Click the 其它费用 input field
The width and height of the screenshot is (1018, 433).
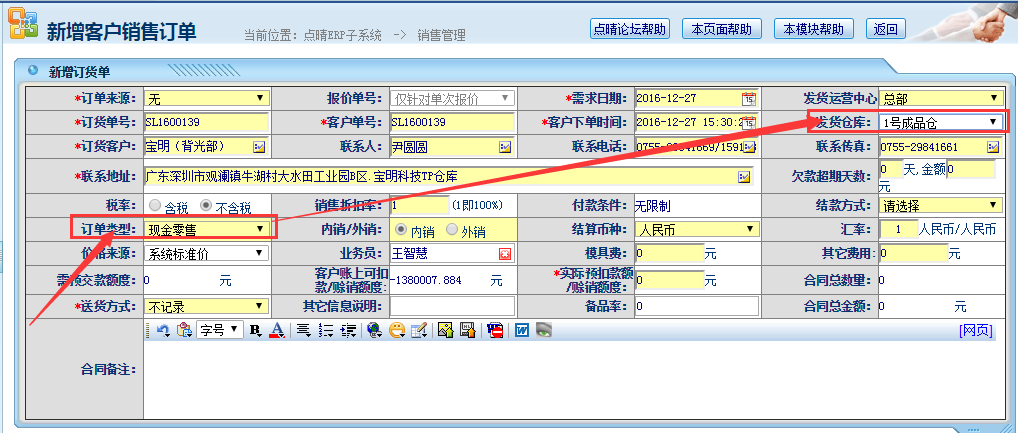coord(913,253)
